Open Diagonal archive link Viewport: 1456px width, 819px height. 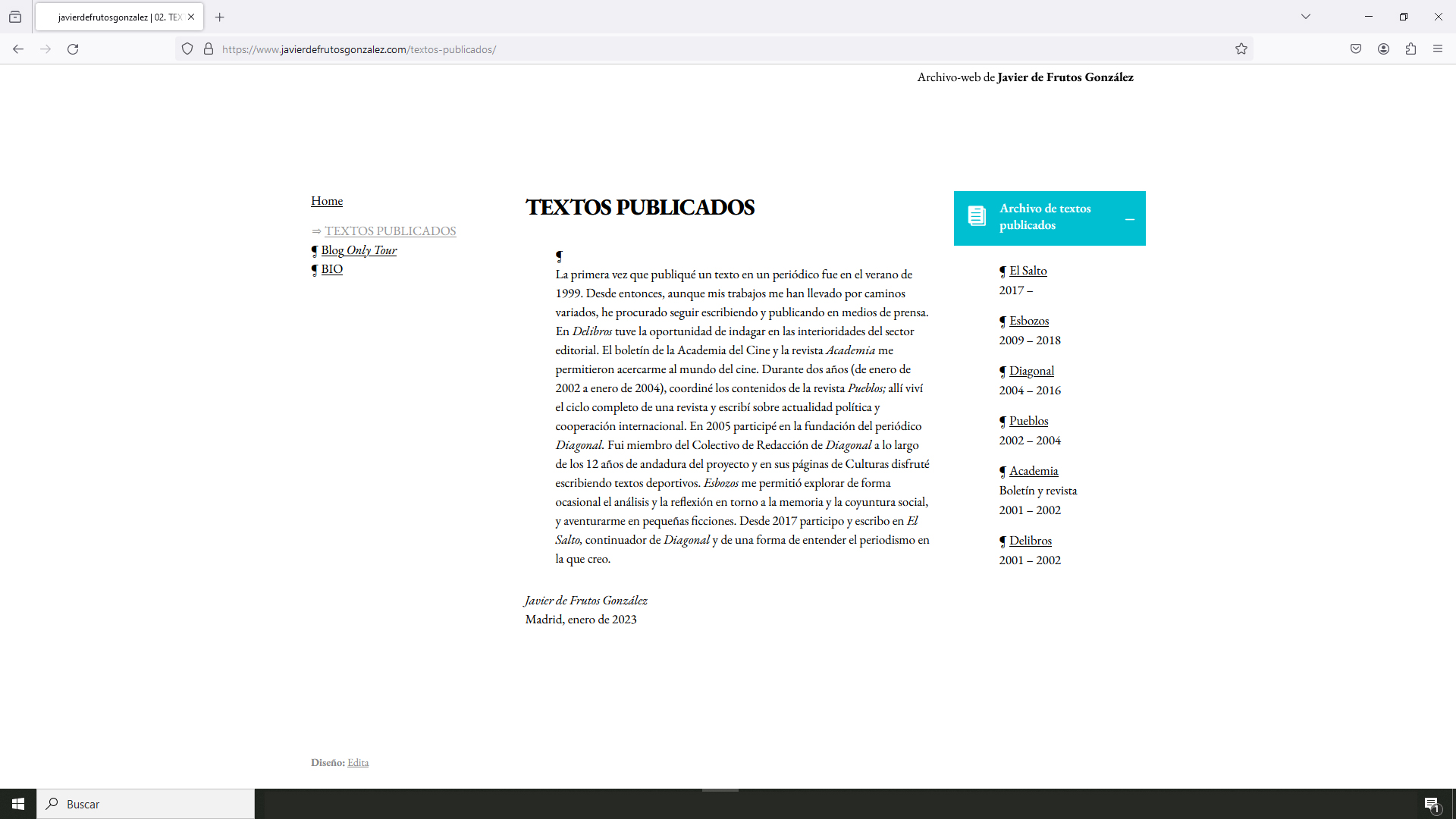click(x=1031, y=371)
